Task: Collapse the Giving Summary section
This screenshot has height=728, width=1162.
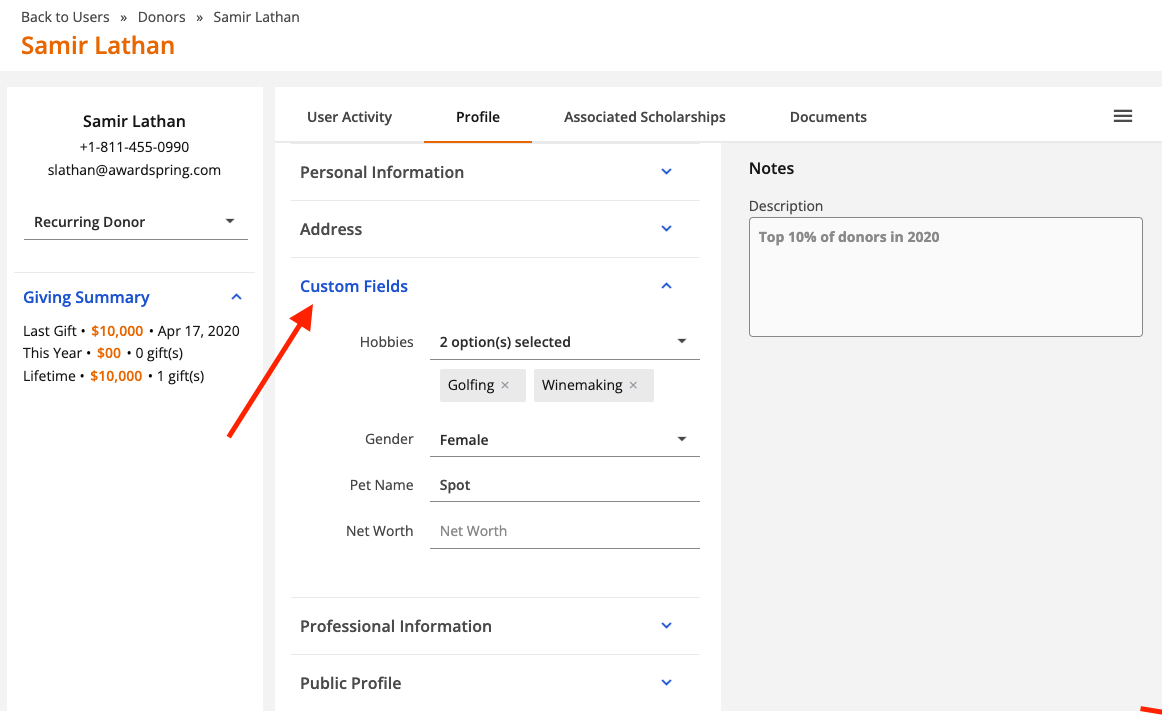Action: [x=236, y=296]
